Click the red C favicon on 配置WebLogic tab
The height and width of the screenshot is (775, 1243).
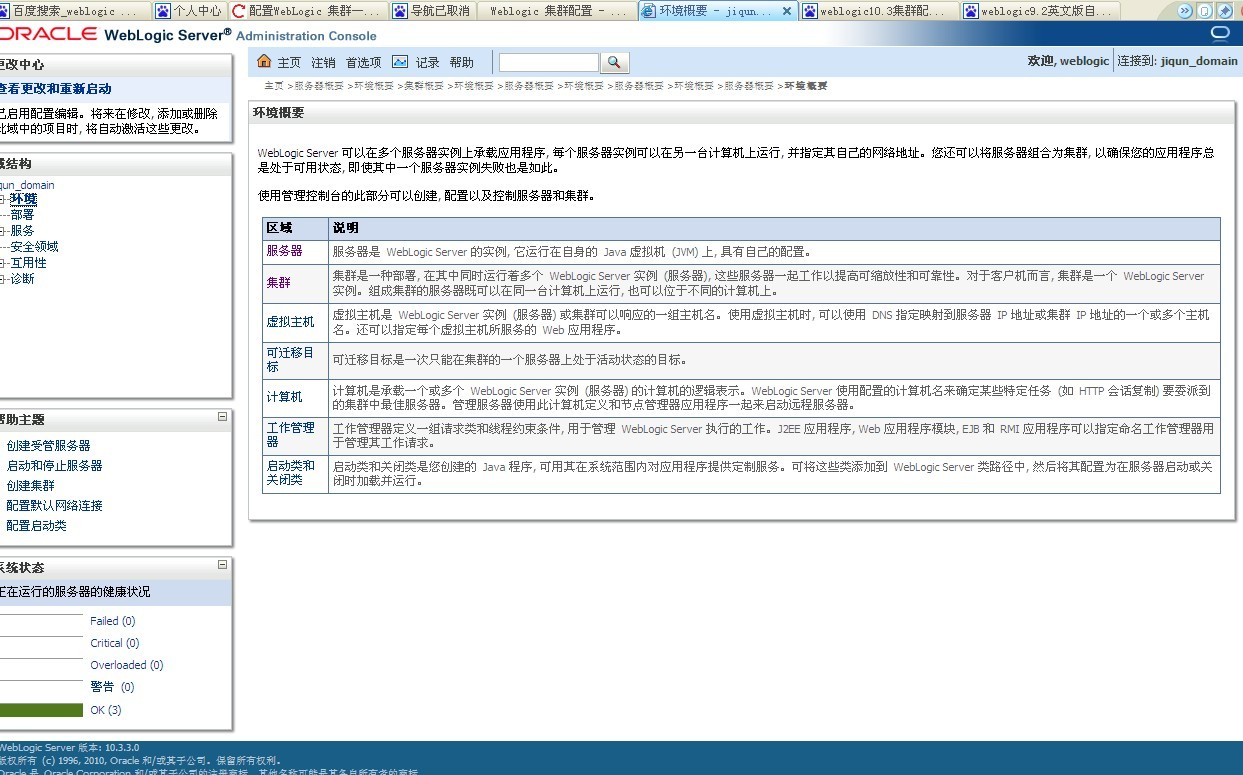(238, 11)
